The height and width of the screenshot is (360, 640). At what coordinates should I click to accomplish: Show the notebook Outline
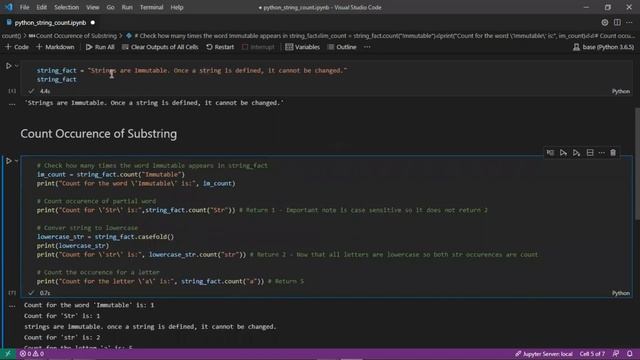click(342, 47)
